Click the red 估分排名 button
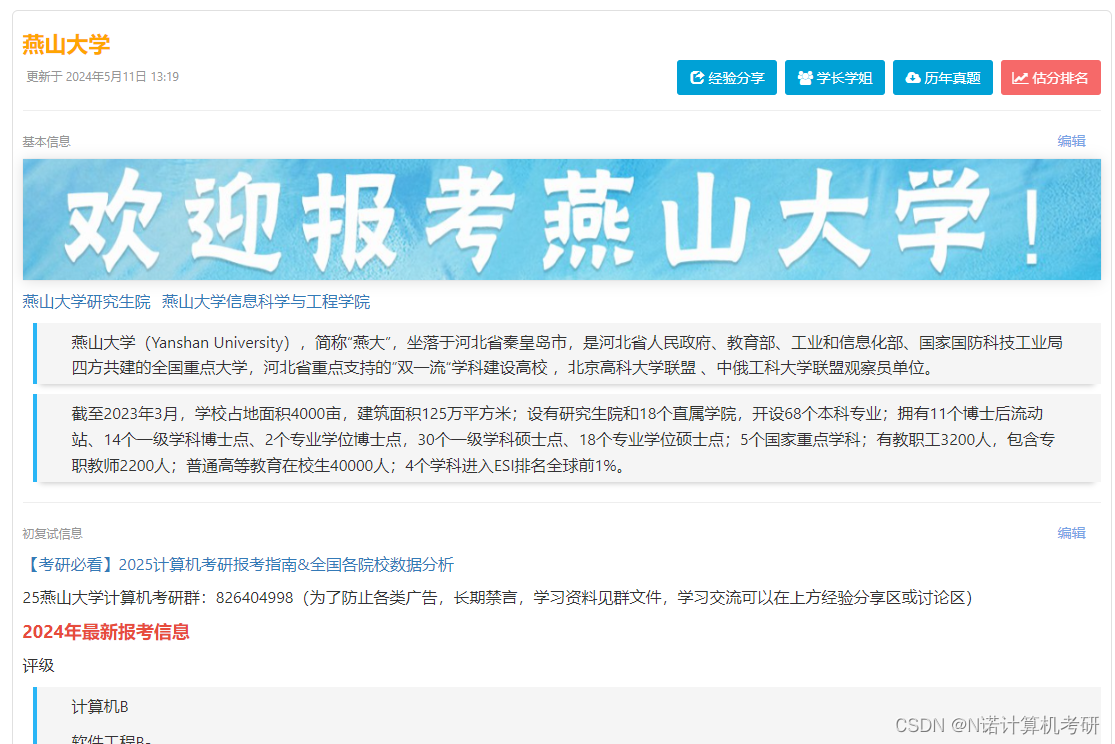 [x=1050, y=78]
